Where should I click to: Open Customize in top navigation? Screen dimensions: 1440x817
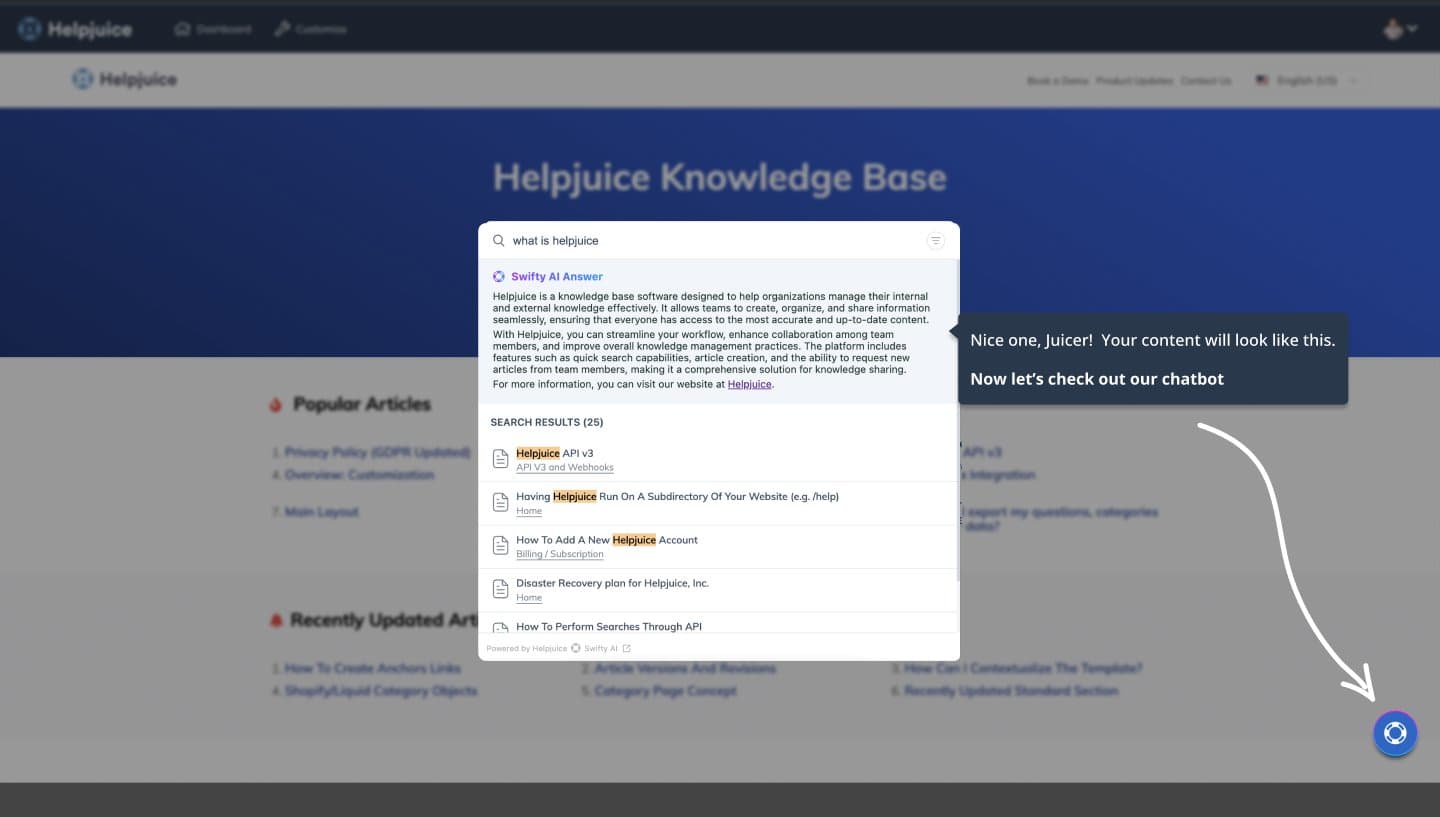click(311, 29)
